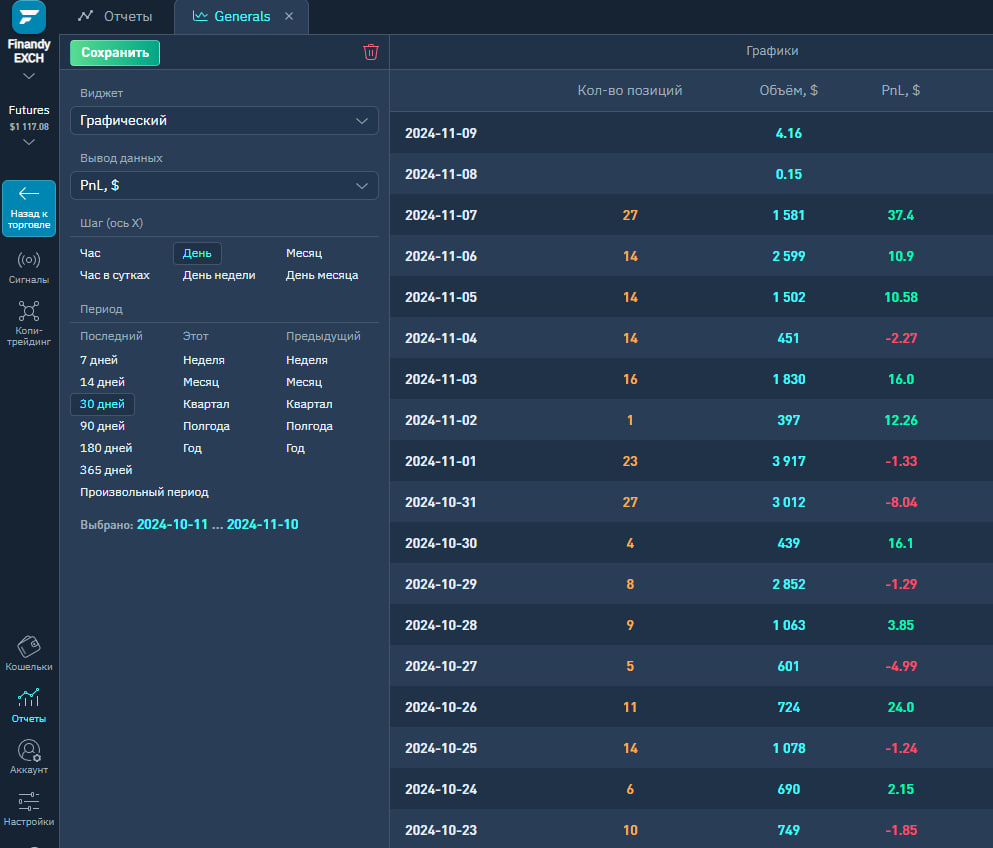Select last 30 дней period
Screen dimensions: 993x848
102,404
